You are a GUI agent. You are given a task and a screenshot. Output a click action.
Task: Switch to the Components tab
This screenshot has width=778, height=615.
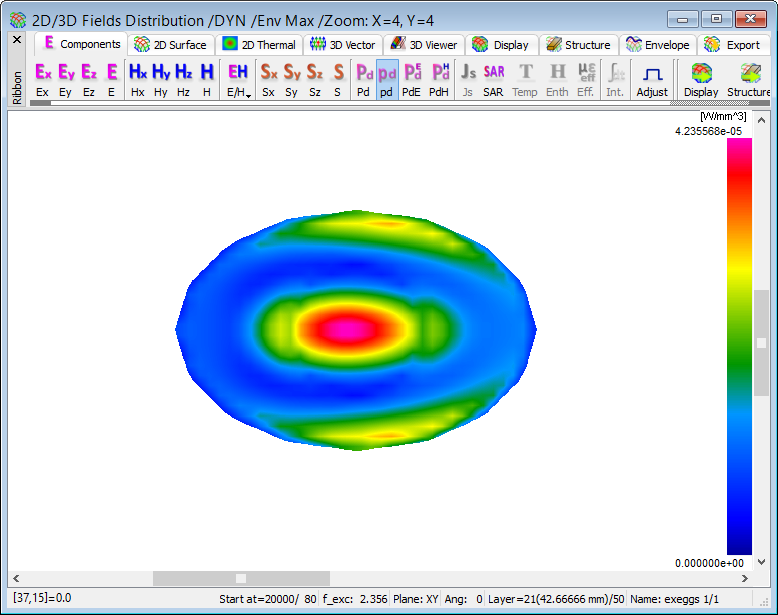(82, 44)
